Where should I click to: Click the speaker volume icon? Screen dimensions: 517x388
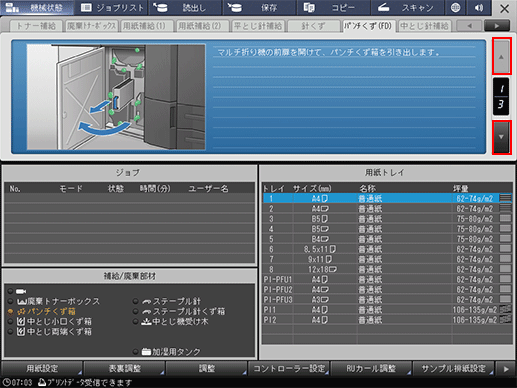coord(479,8)
